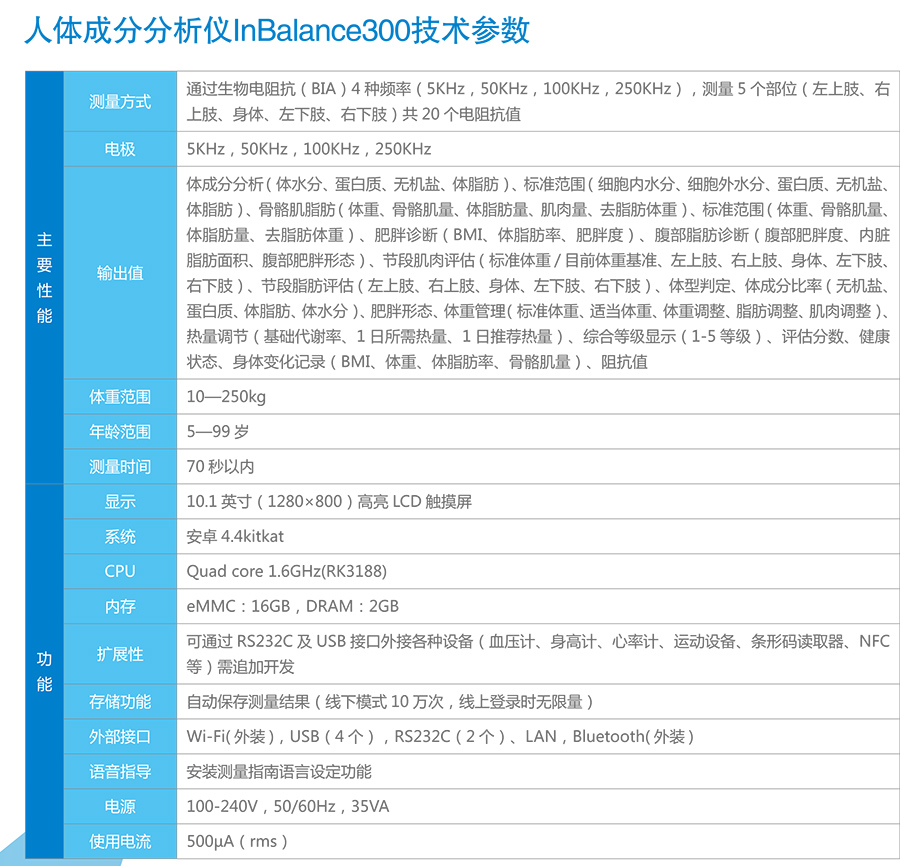Click the title 人体成分分析仪InBalance300技术参数
Image resolution: width=900 pixels, height=866 pixels.
[x=277, y=30]
